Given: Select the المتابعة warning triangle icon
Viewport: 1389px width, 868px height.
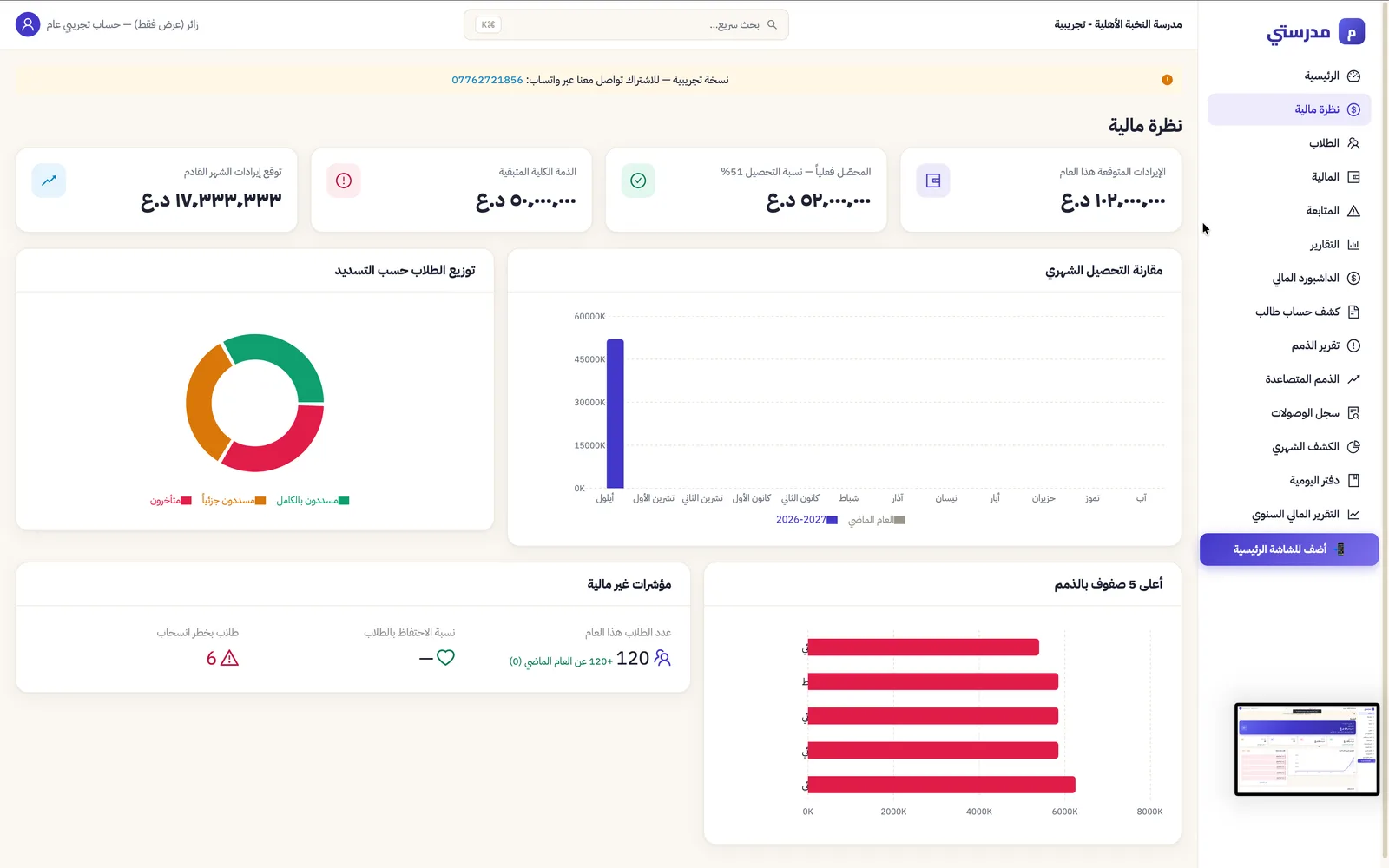Looking at the screenshot, I should (1353, 211).
